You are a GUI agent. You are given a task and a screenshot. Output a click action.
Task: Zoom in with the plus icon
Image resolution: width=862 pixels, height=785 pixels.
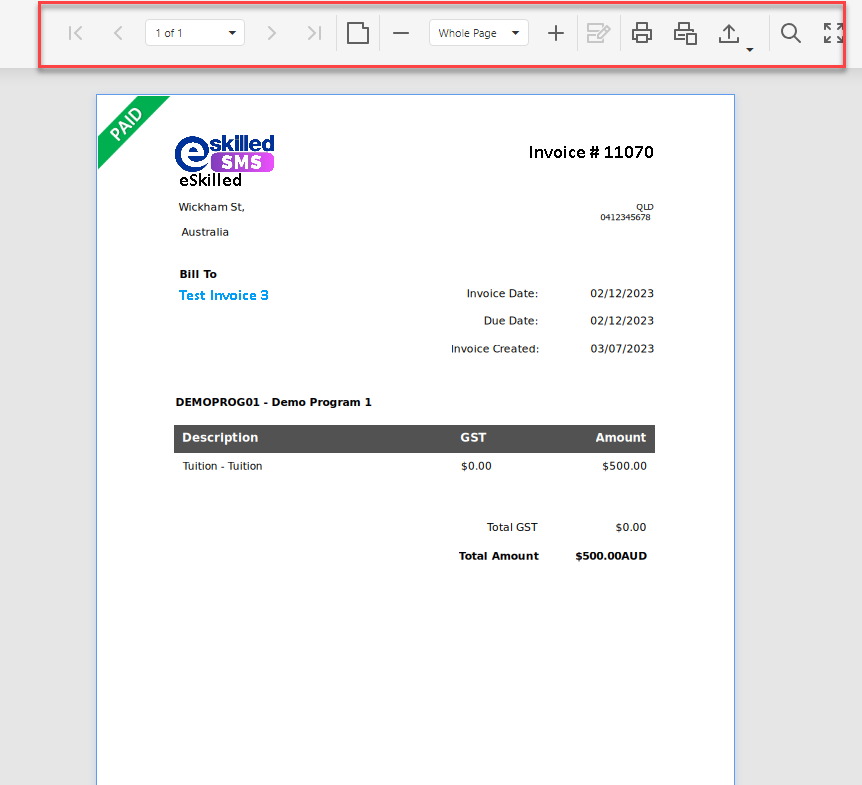(x=556, y=33)
